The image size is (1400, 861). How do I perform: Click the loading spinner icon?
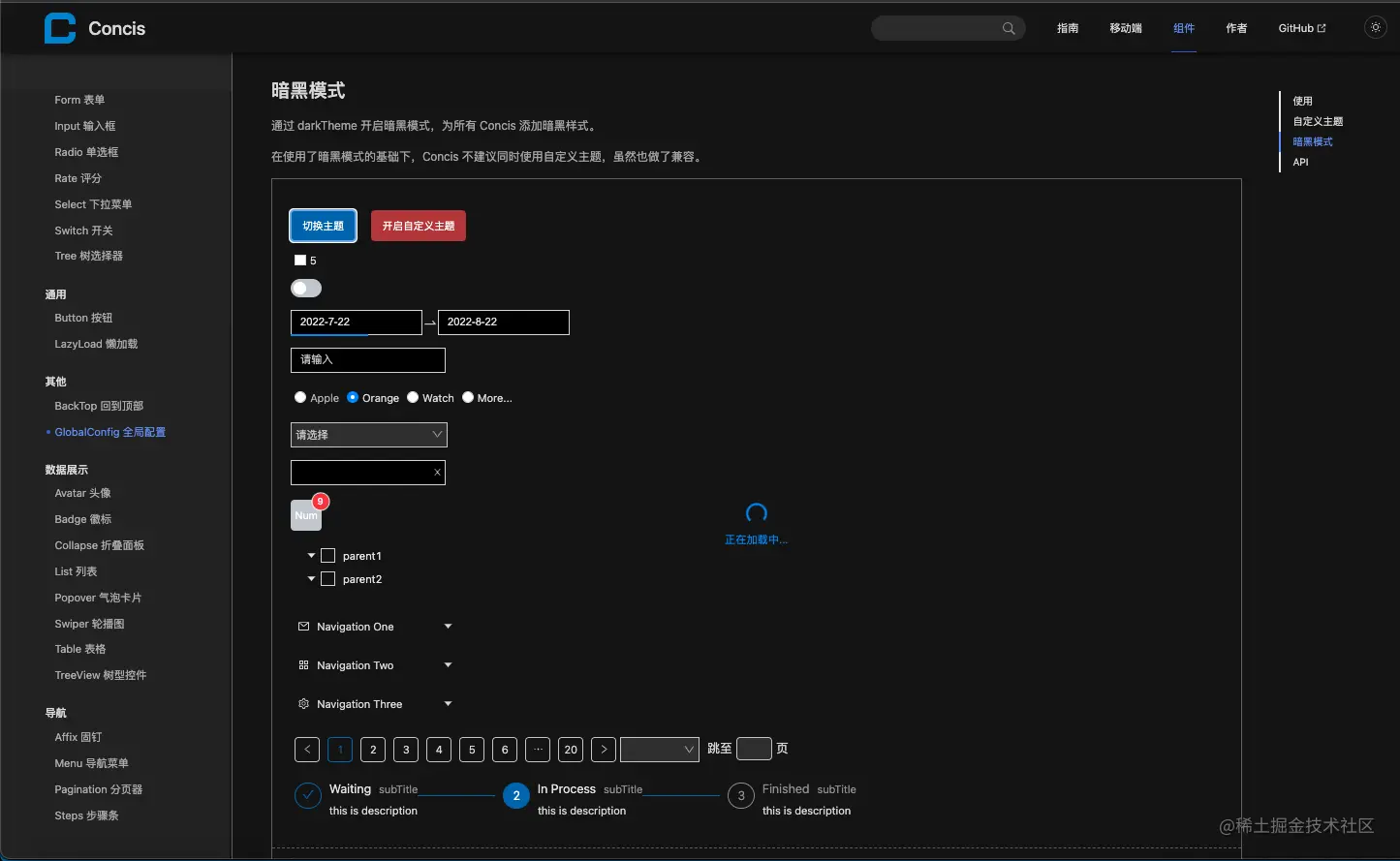tap(757, 513)
